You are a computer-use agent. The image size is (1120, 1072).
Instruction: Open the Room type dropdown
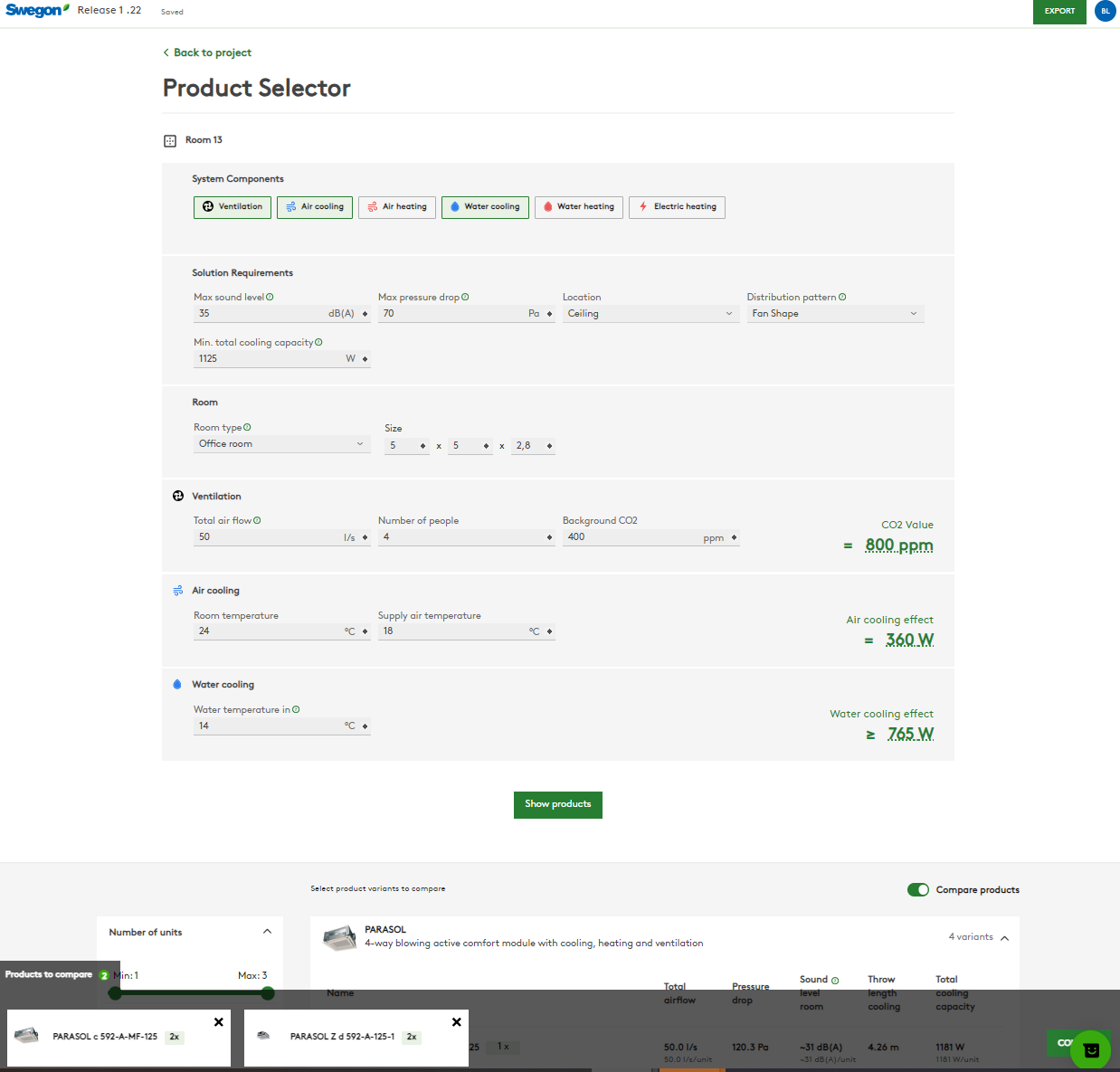[x=280, y=444]
